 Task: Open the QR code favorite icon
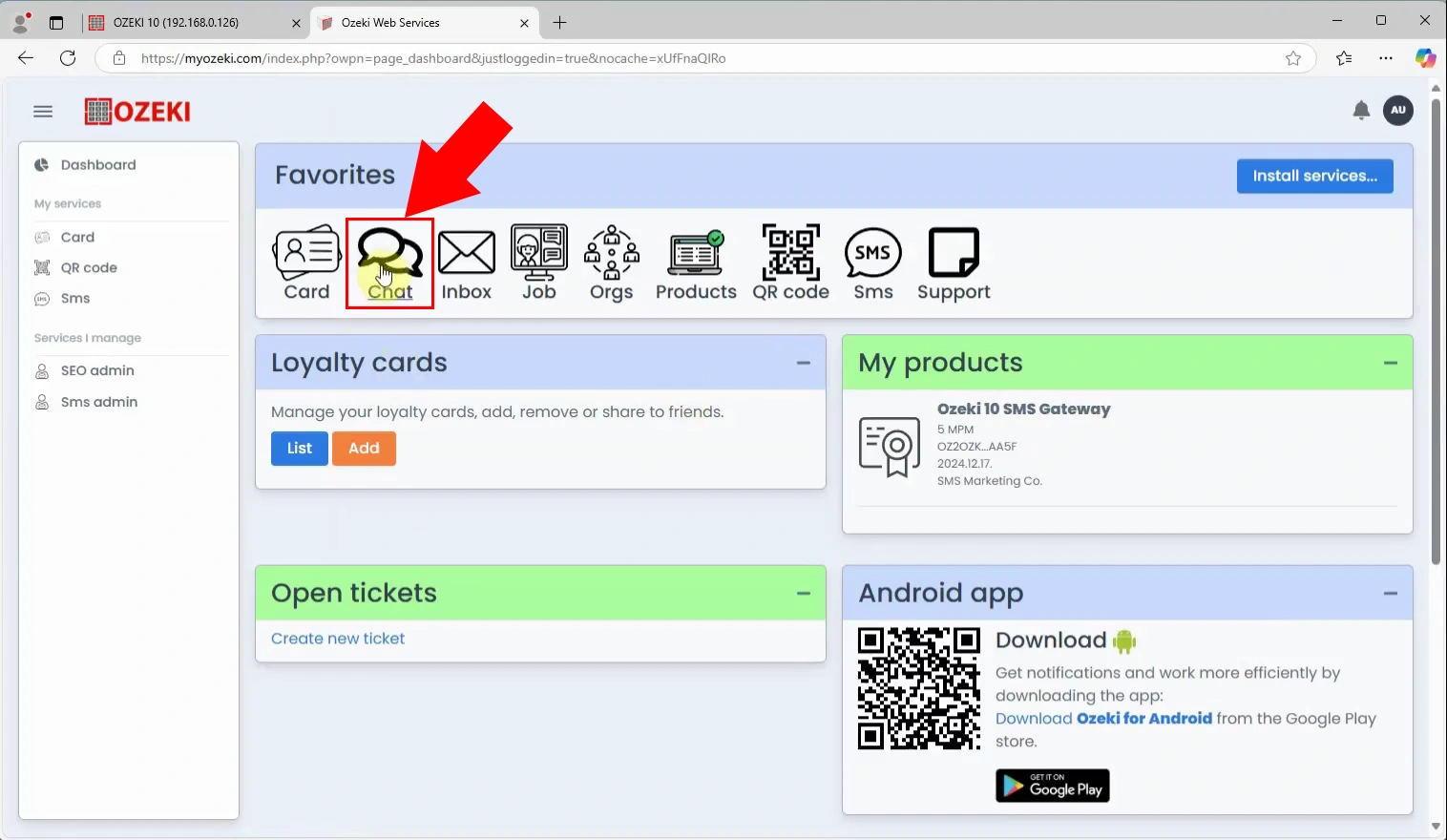point(790,262)
